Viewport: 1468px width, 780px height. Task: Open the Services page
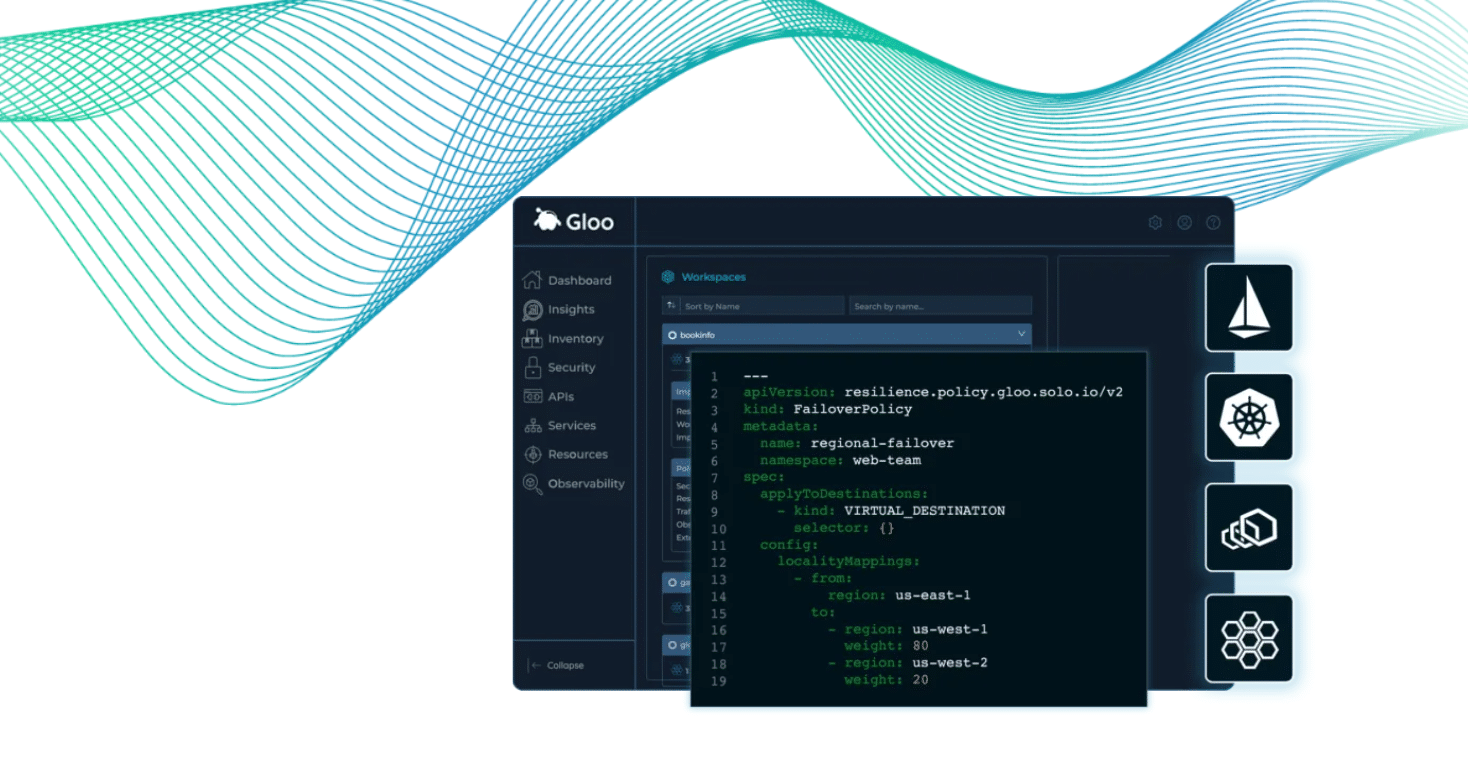click(560, 426)
